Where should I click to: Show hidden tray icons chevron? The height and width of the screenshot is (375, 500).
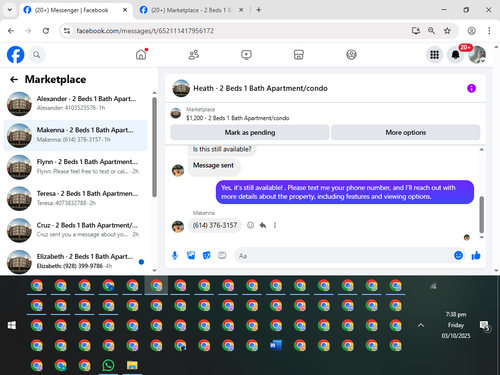coord(421,325)
